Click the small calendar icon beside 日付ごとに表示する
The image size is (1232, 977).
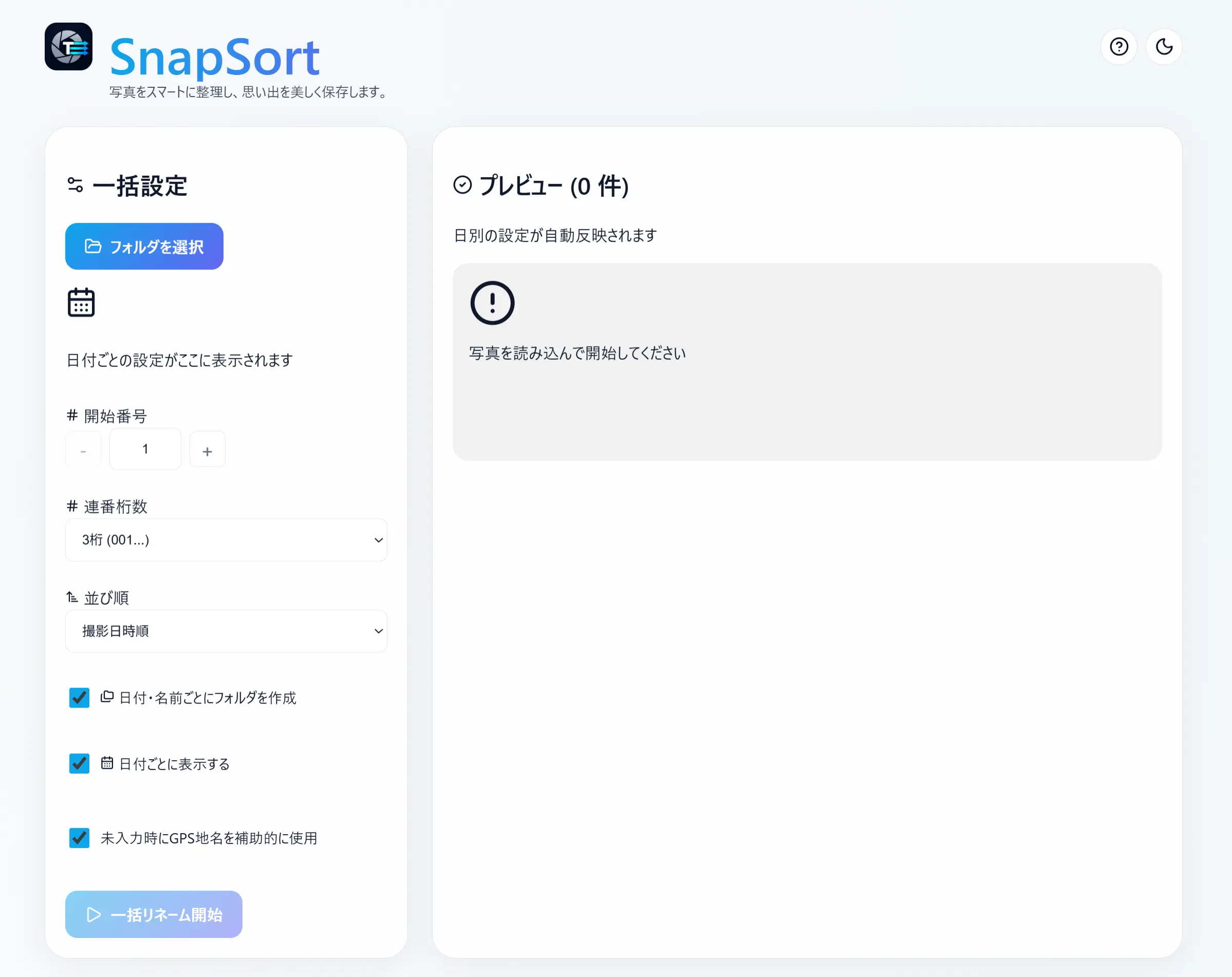(107, 763)
